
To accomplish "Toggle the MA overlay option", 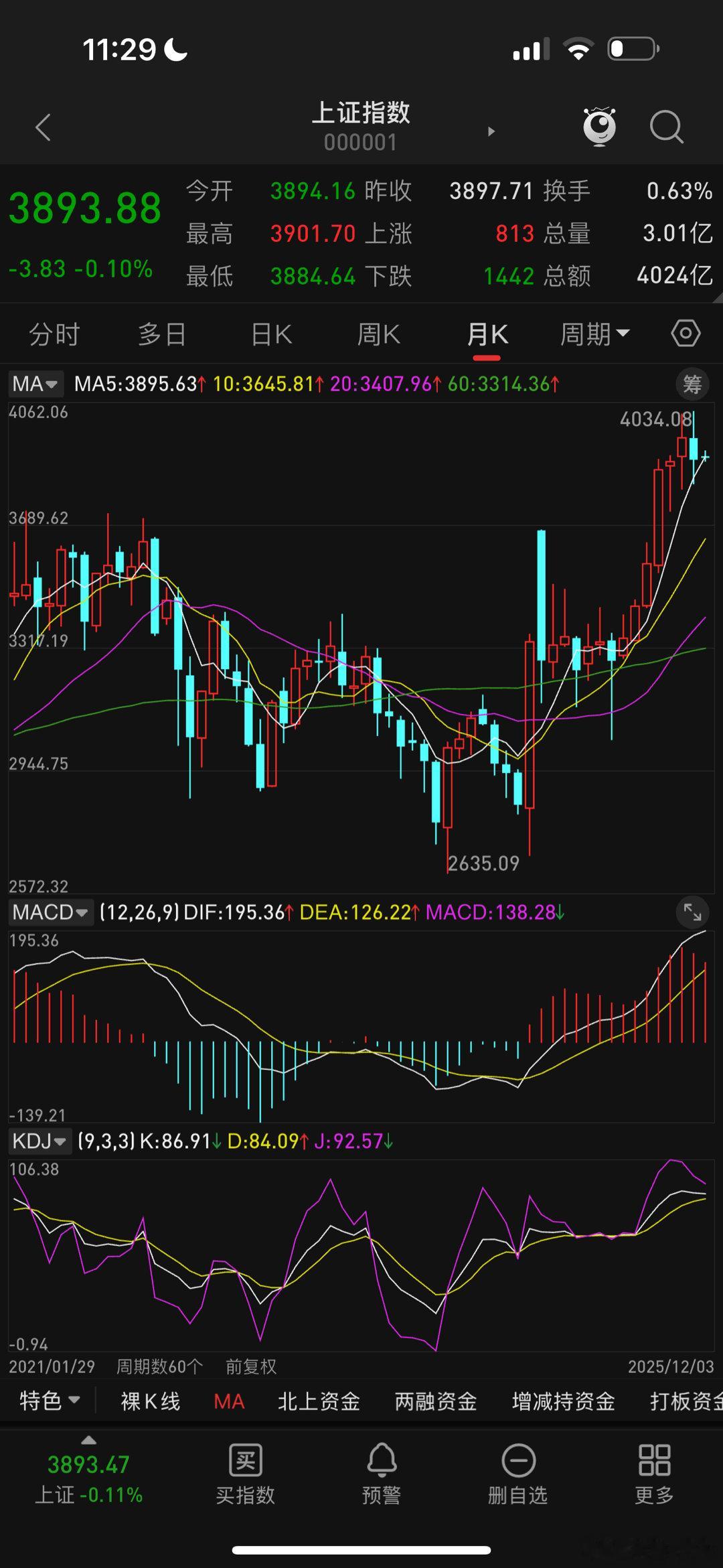I will click(229, 1401).
